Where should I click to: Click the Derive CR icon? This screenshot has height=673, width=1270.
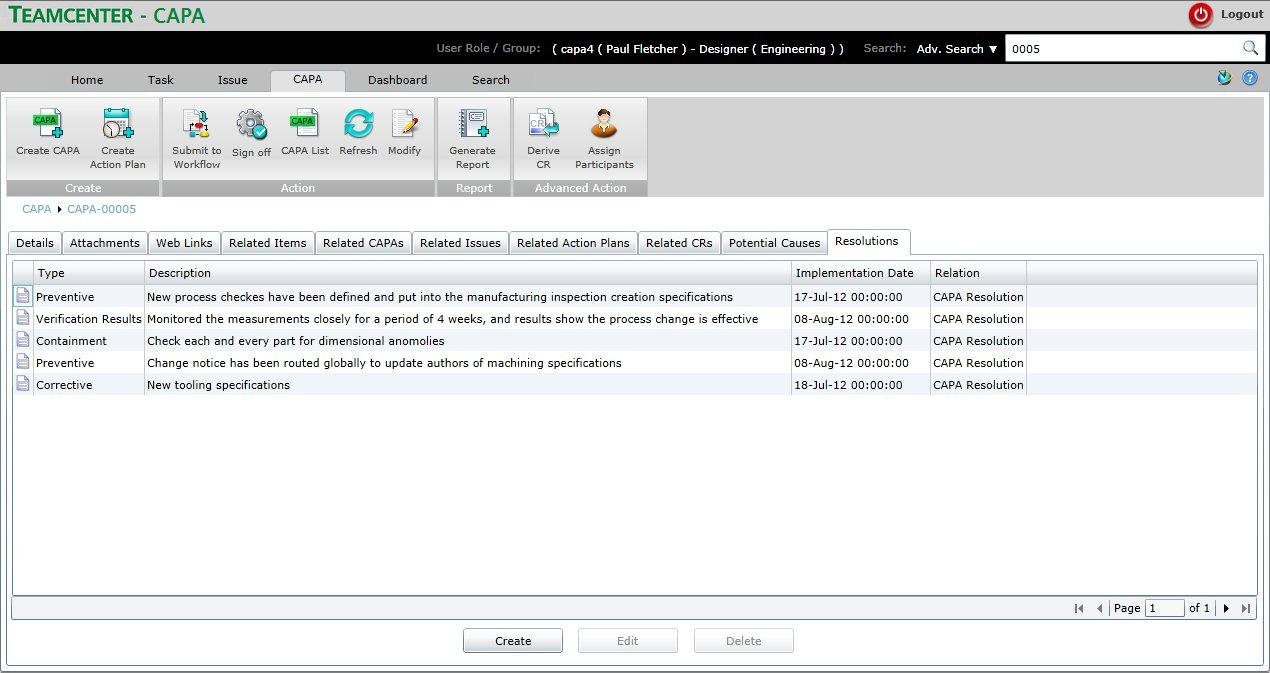pos(543,124)
